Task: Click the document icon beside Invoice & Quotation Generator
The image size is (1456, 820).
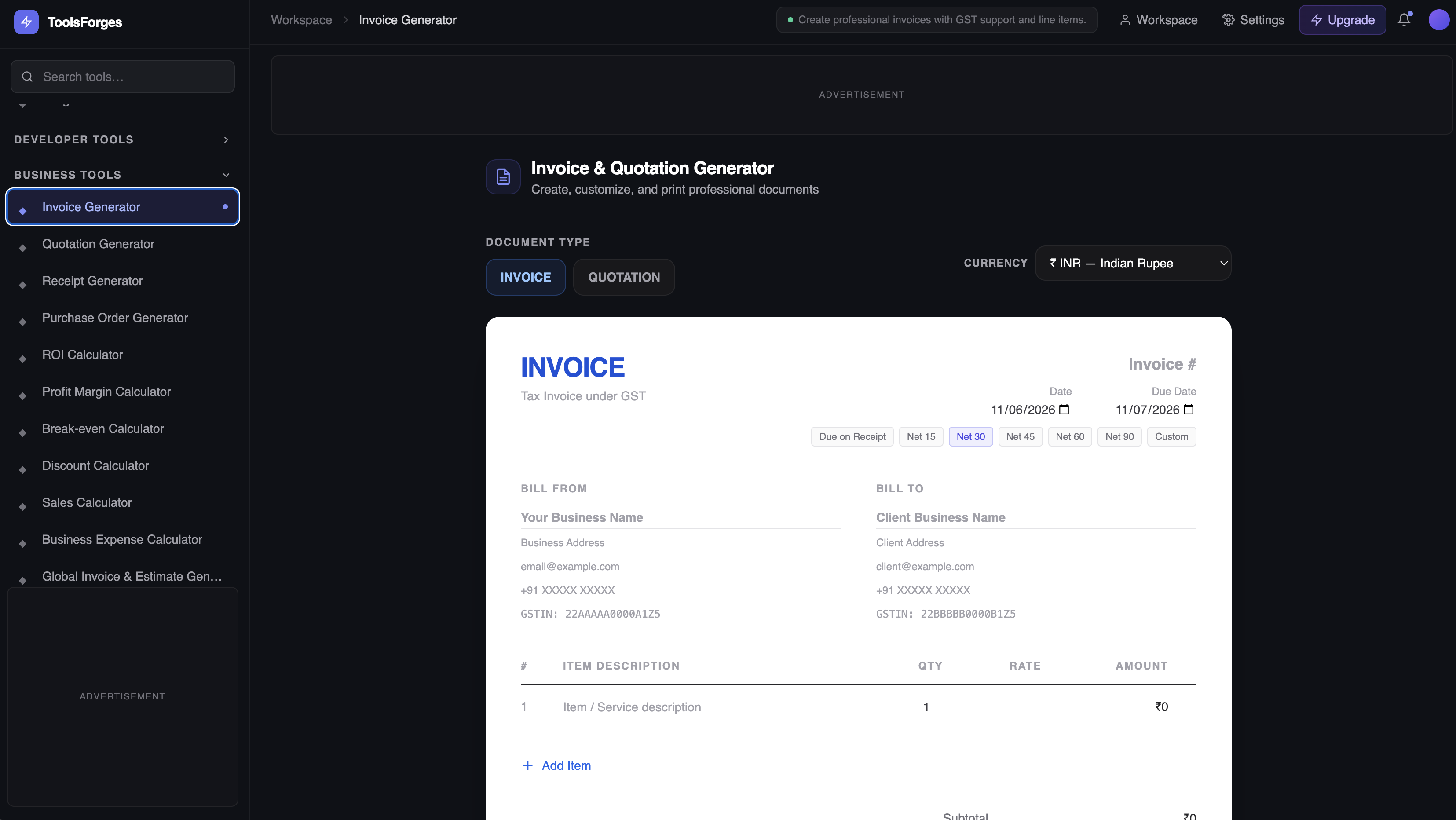Action: pos(502,177)
